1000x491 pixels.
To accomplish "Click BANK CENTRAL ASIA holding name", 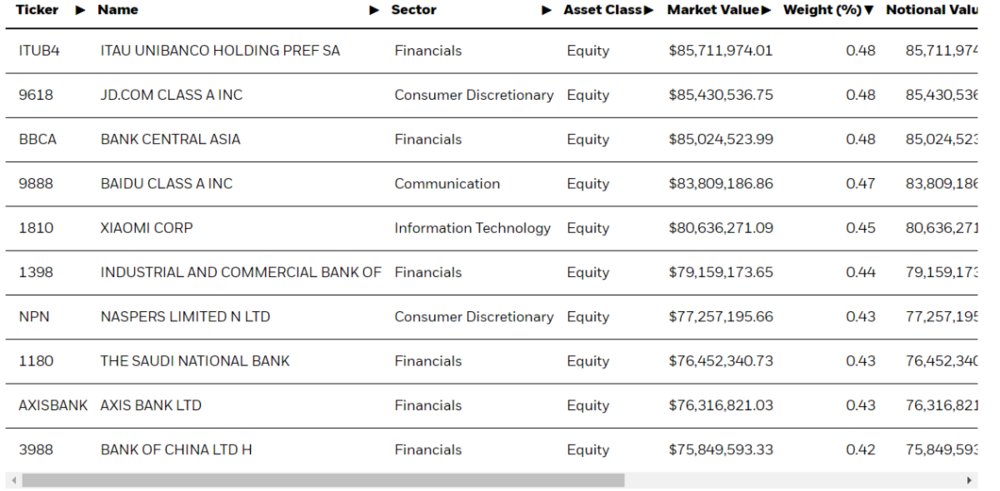I will point(170,140).
